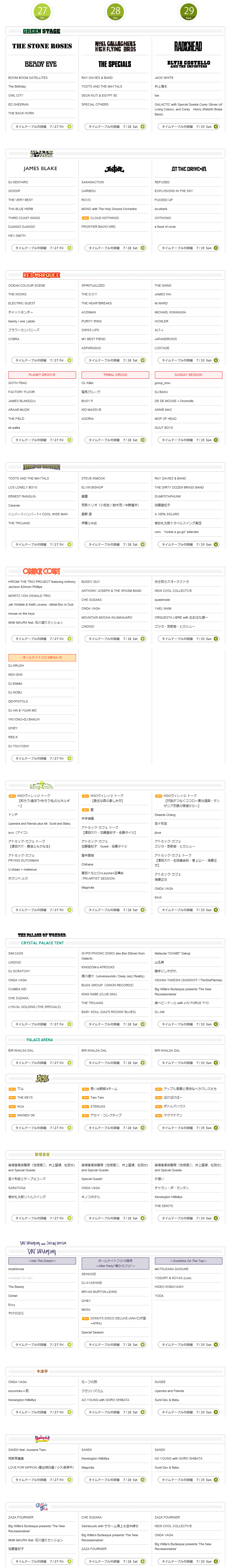Click DJ KRUSH artist name
Screen dimensions: 232x1568
coord(16,666)
